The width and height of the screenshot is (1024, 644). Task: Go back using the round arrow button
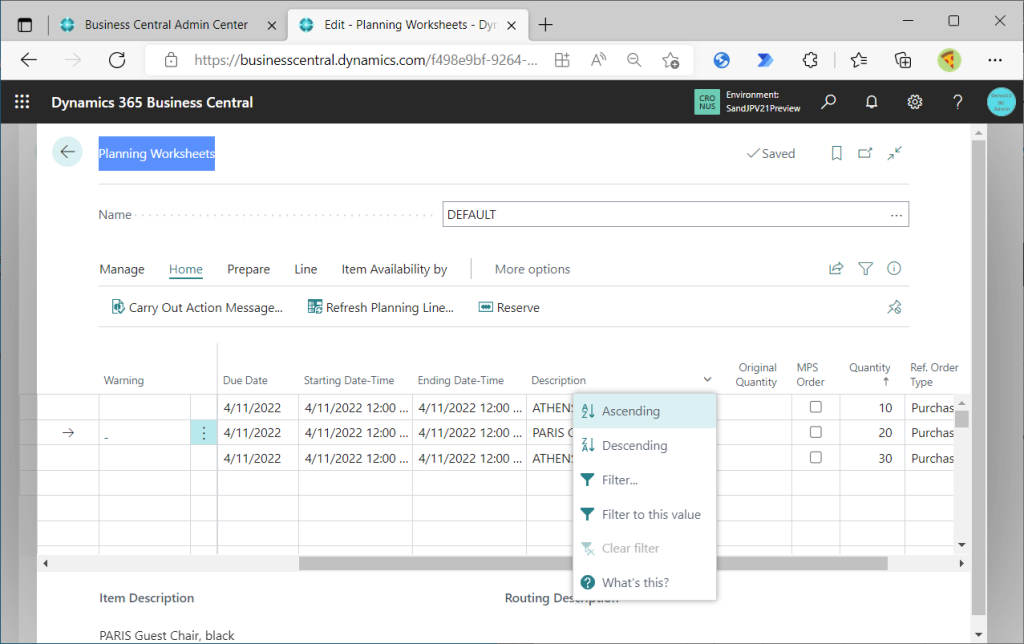67,152
